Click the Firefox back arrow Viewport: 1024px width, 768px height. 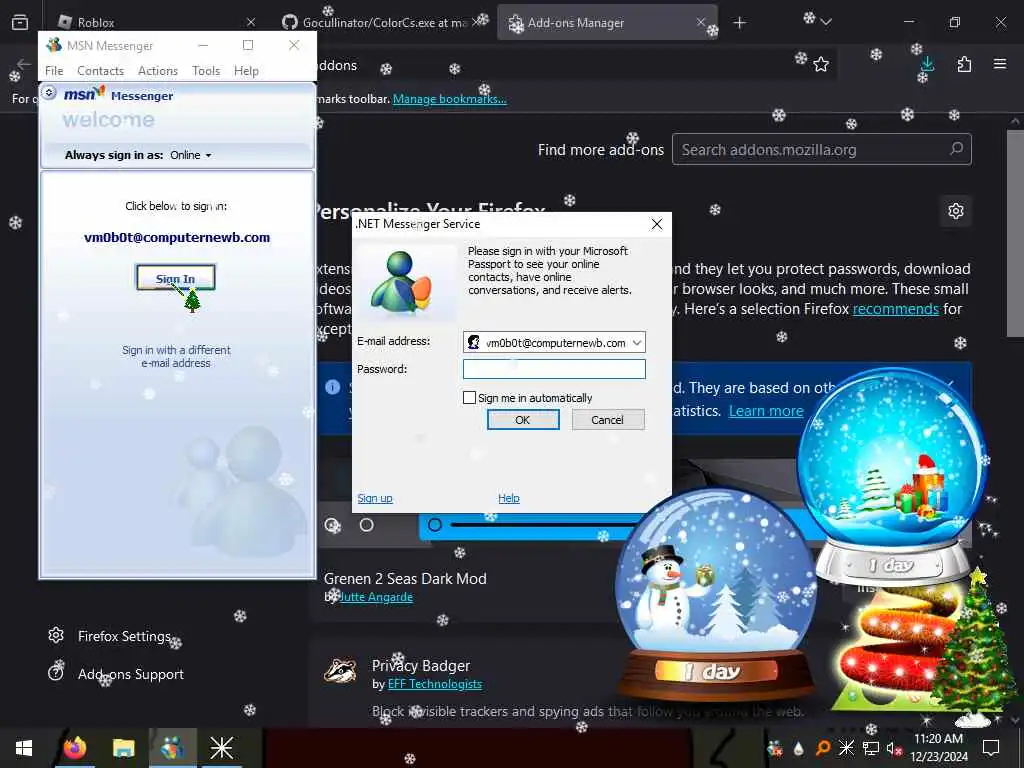(x=24, y=64)
